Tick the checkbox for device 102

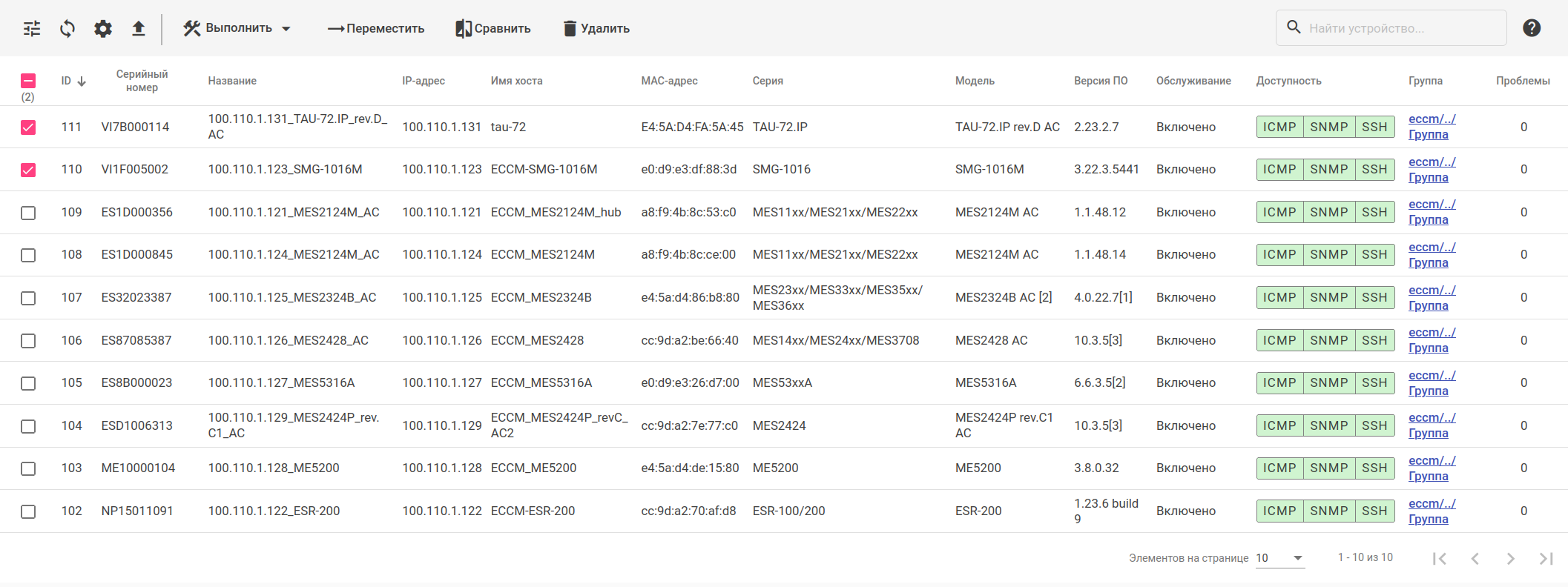point(28,511)
